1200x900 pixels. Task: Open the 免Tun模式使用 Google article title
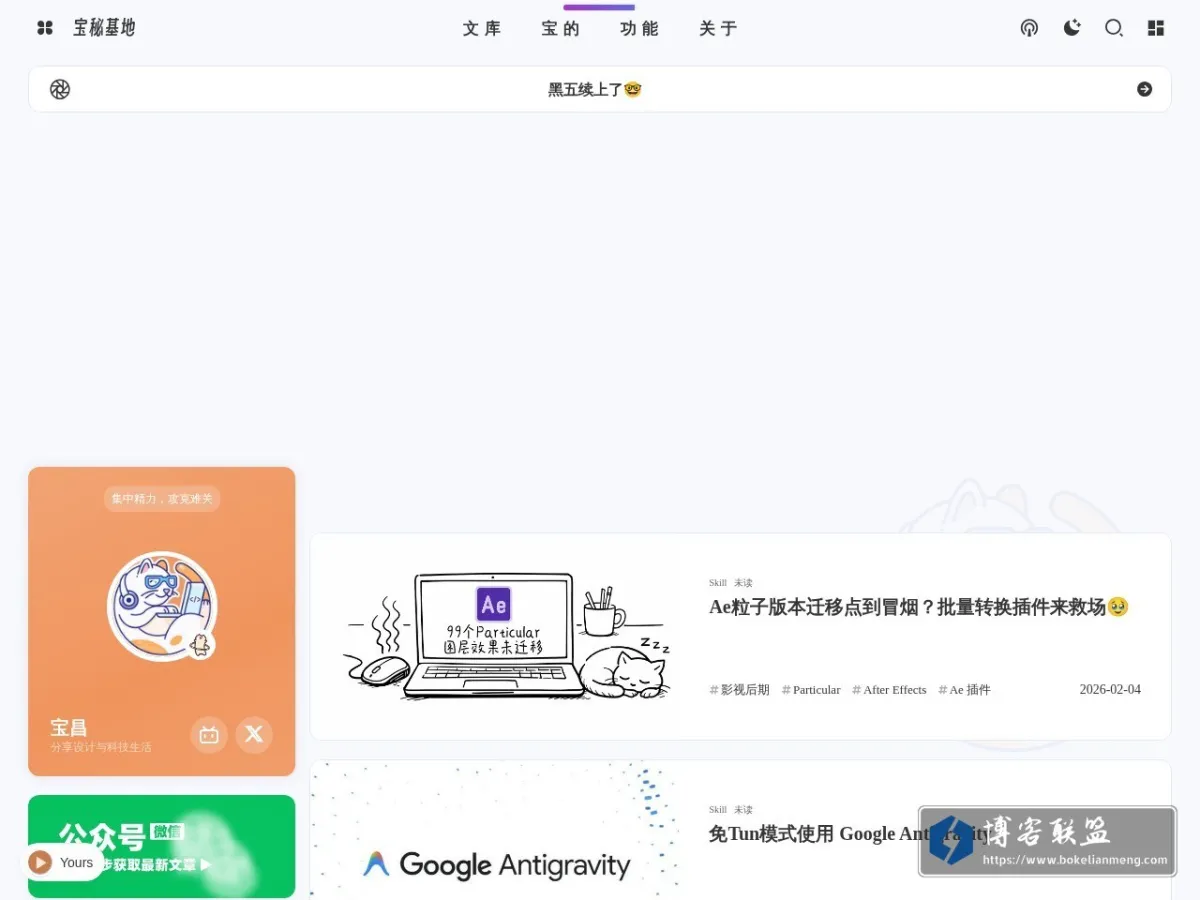pyautogui.click(x=850, y=834)
